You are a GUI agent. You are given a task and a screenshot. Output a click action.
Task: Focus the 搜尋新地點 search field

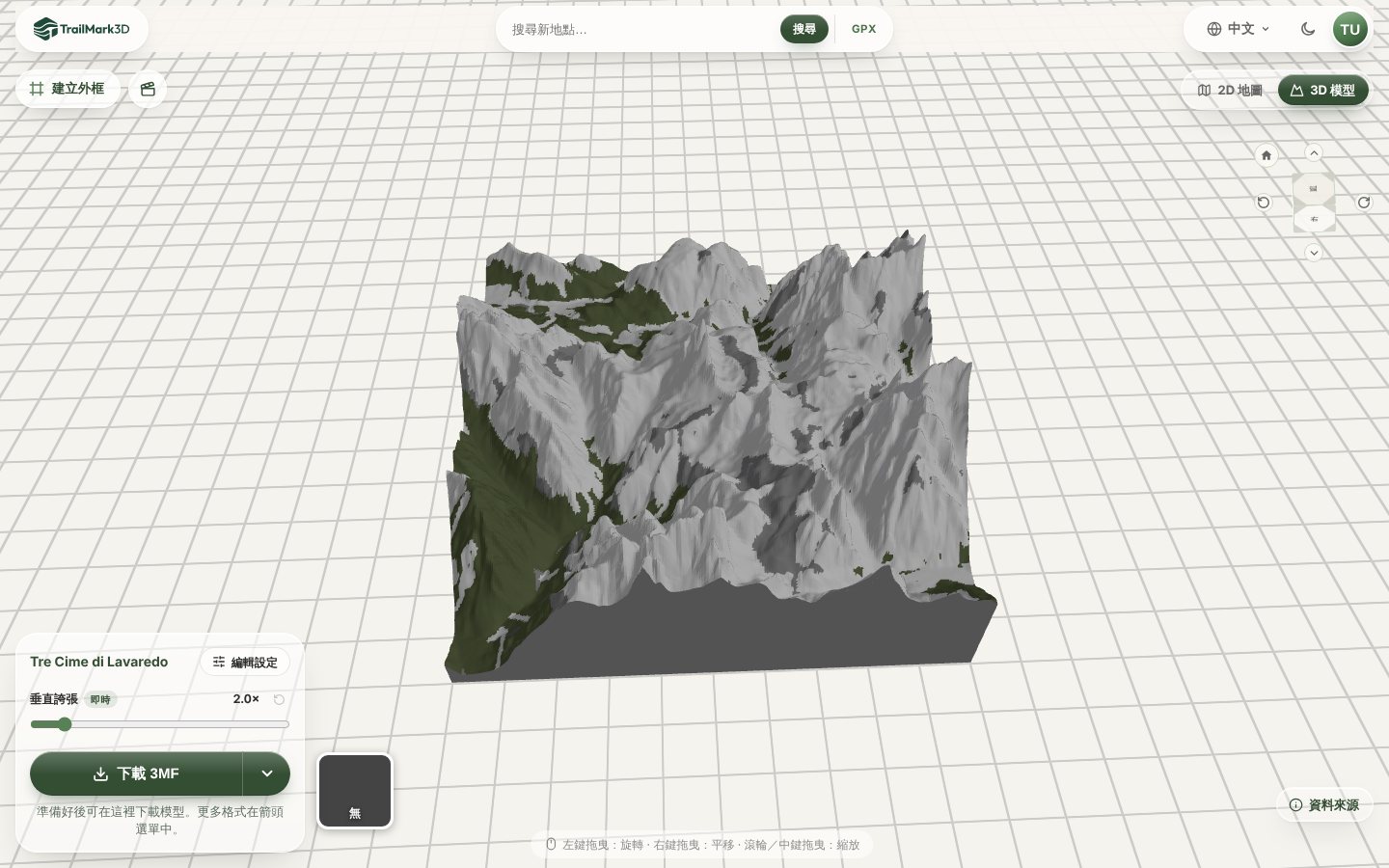point(641,29)
